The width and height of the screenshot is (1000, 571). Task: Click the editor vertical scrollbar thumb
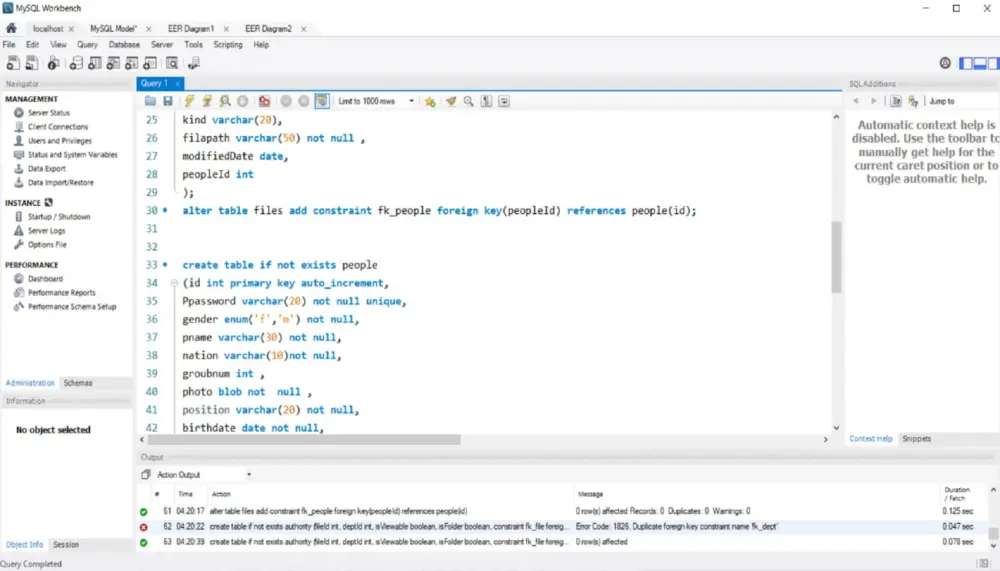click(836, 257)
